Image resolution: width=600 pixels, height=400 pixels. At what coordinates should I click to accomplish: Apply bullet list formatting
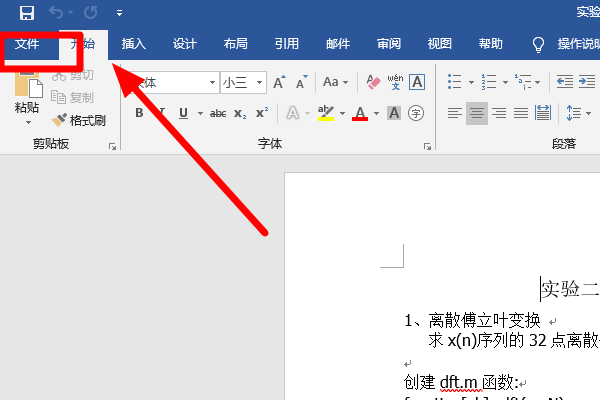pyautogui.click(x=455, y=82)
